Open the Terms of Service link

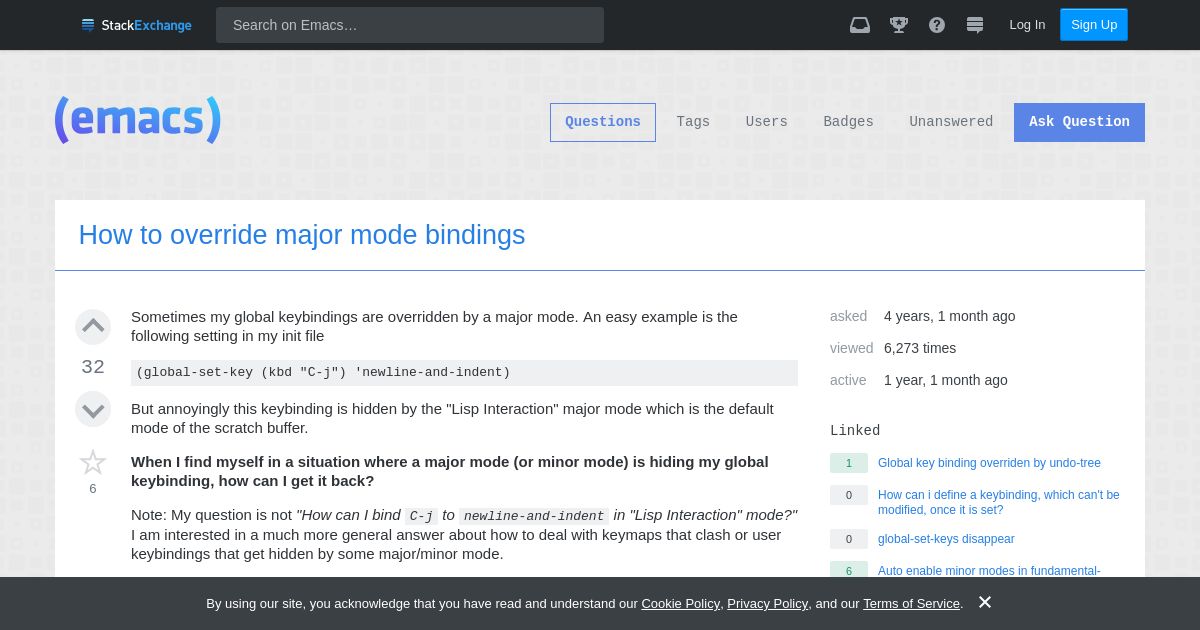pyautogui.click(x=911, y=604)
